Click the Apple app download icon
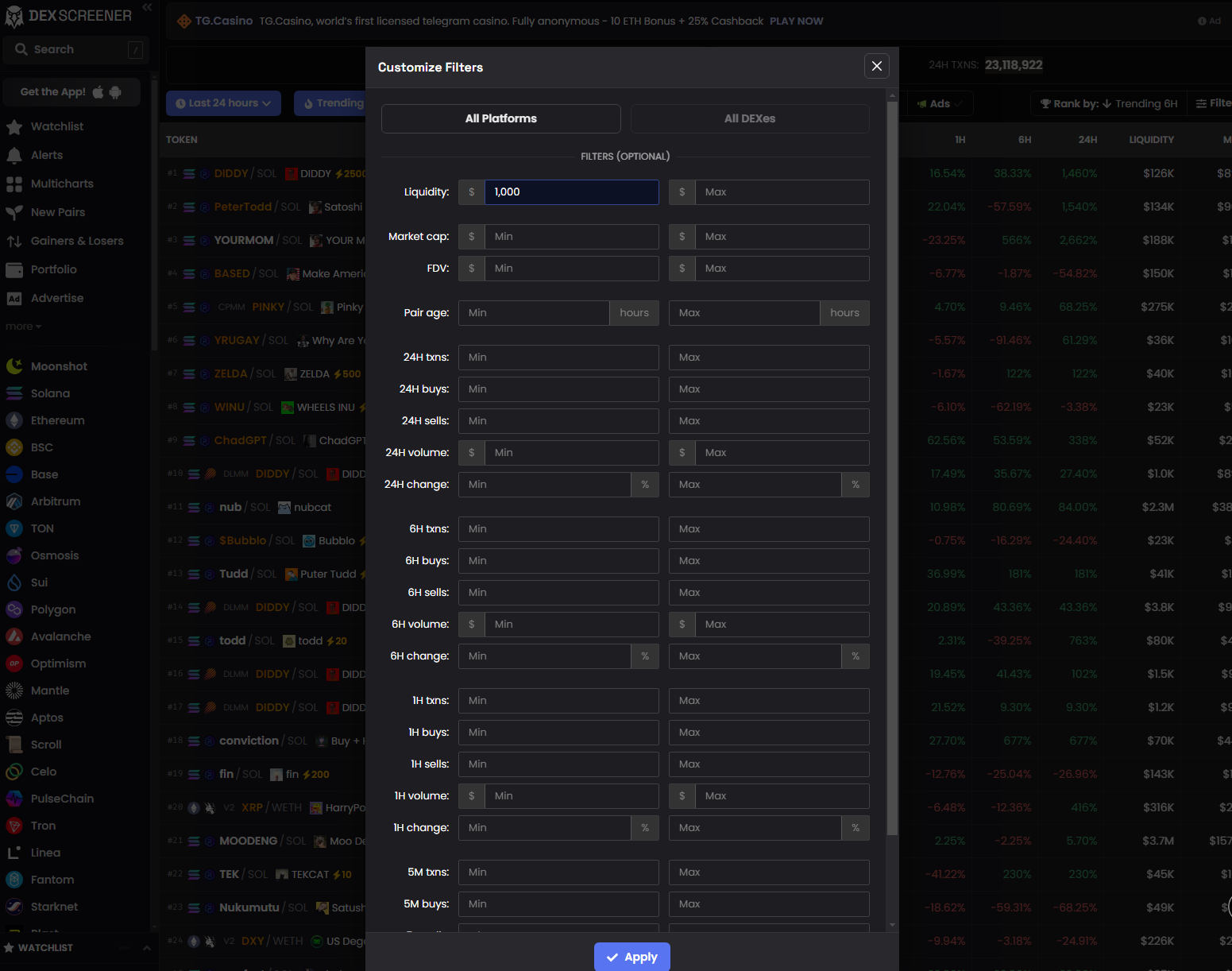 tap(98, 92)
